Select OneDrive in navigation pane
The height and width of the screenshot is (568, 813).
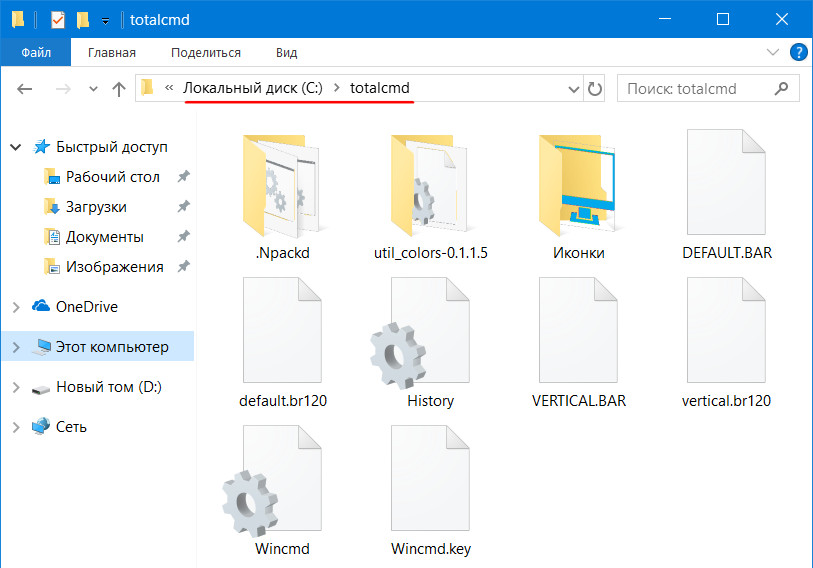[x=87, y=307]
